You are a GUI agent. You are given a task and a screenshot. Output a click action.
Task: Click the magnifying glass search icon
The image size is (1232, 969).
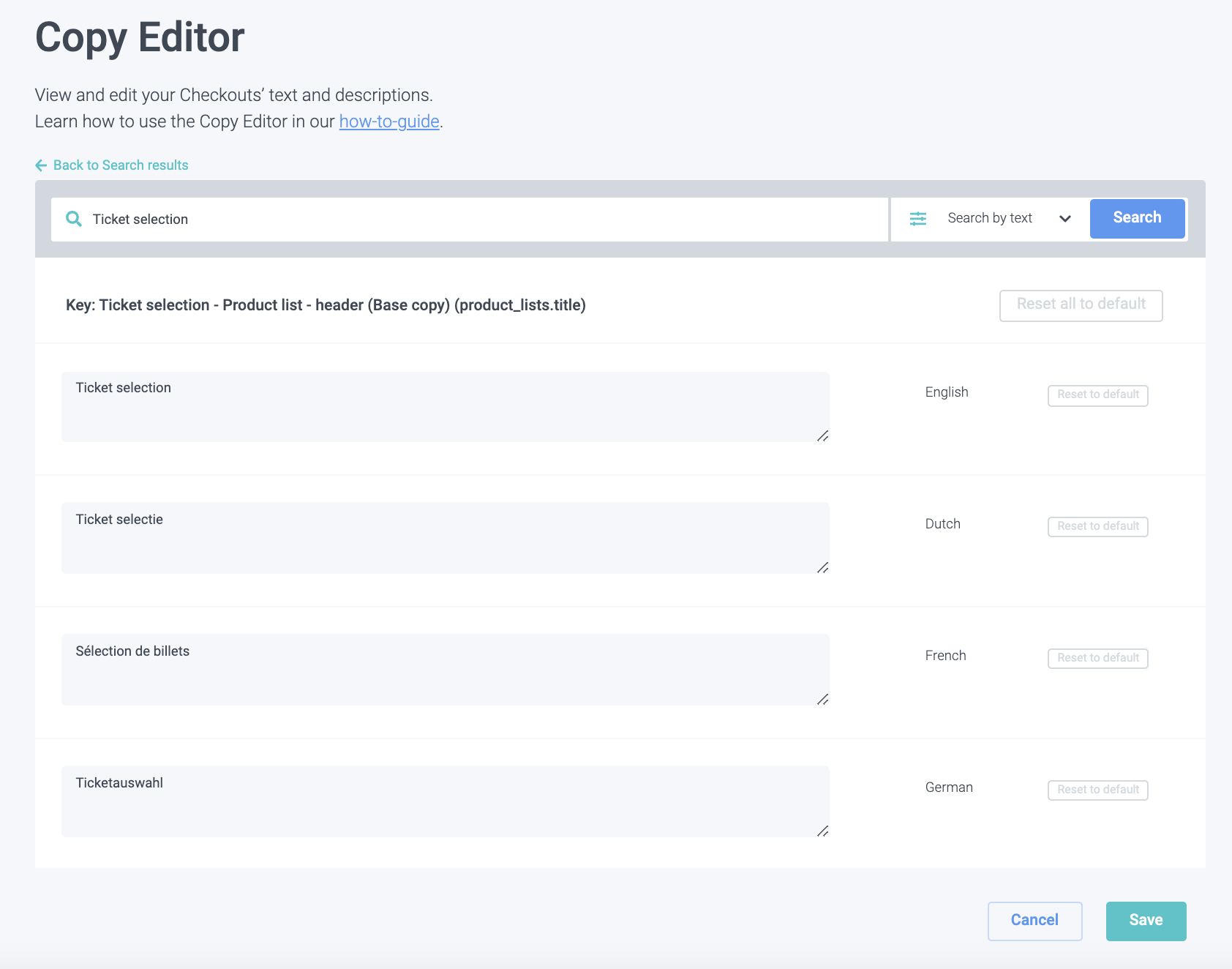point(74,219)
